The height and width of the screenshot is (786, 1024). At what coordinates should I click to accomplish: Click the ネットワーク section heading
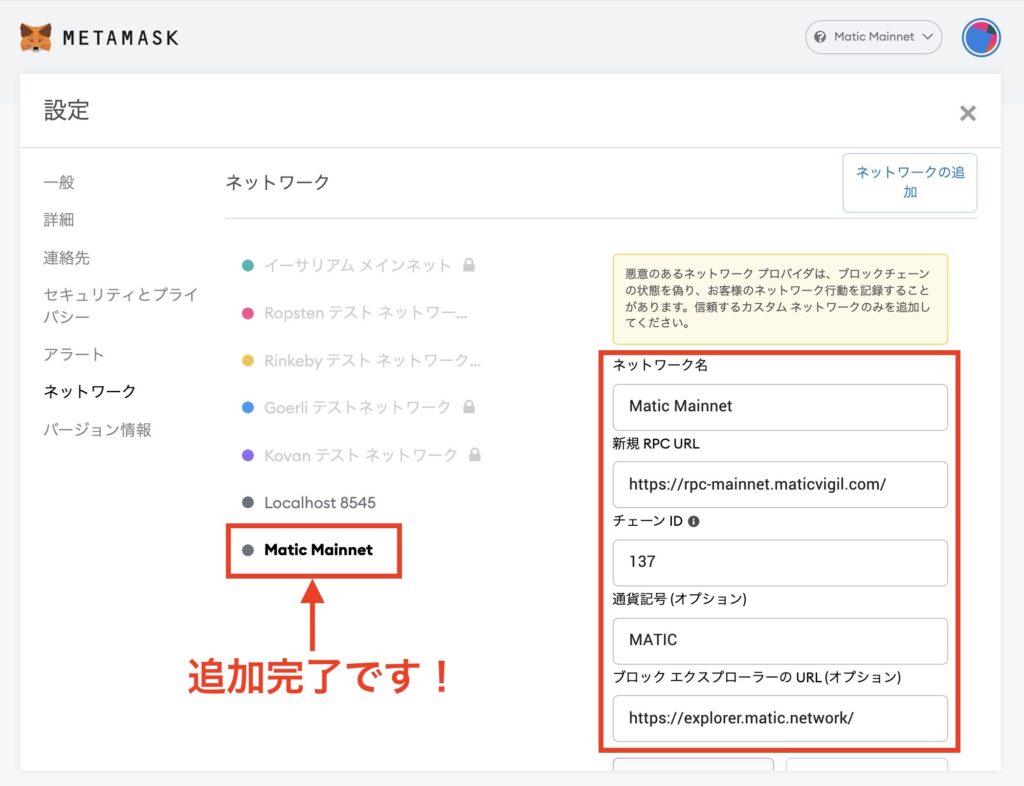coord(278,182)
